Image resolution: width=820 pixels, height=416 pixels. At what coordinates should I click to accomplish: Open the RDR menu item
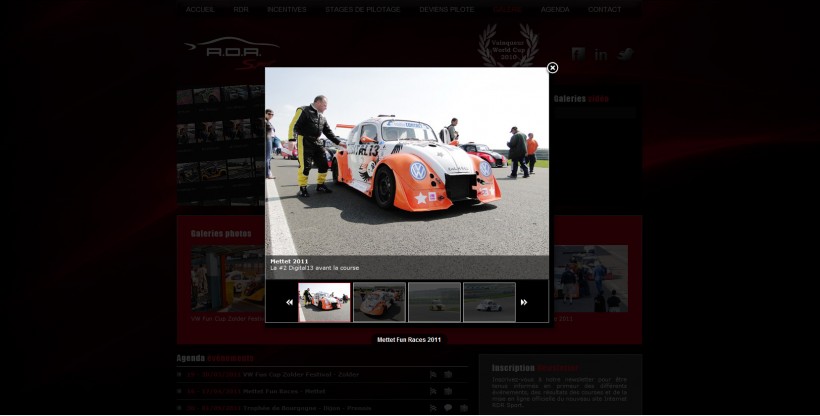point(241,9)
